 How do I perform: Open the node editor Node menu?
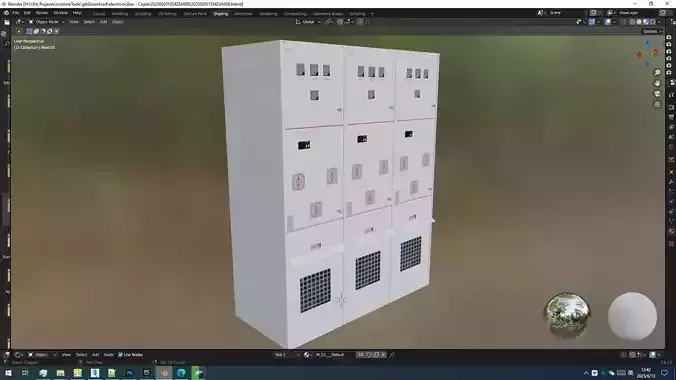point(109,355)
